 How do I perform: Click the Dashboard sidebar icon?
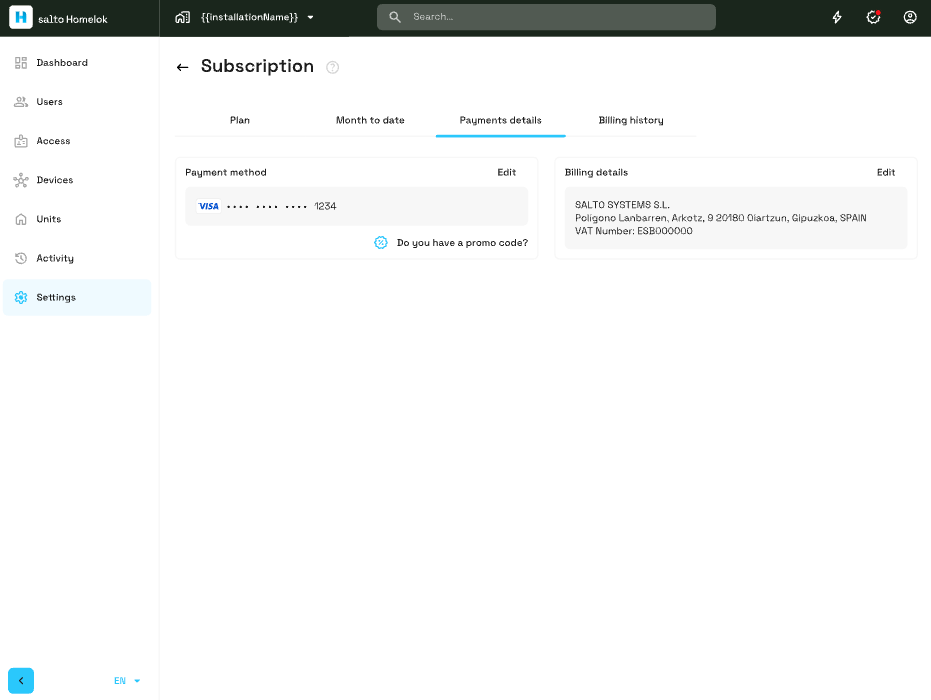point(21,63)
